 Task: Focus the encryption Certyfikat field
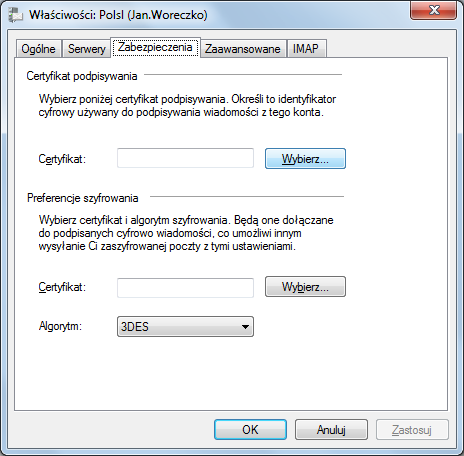click(185, 288)
